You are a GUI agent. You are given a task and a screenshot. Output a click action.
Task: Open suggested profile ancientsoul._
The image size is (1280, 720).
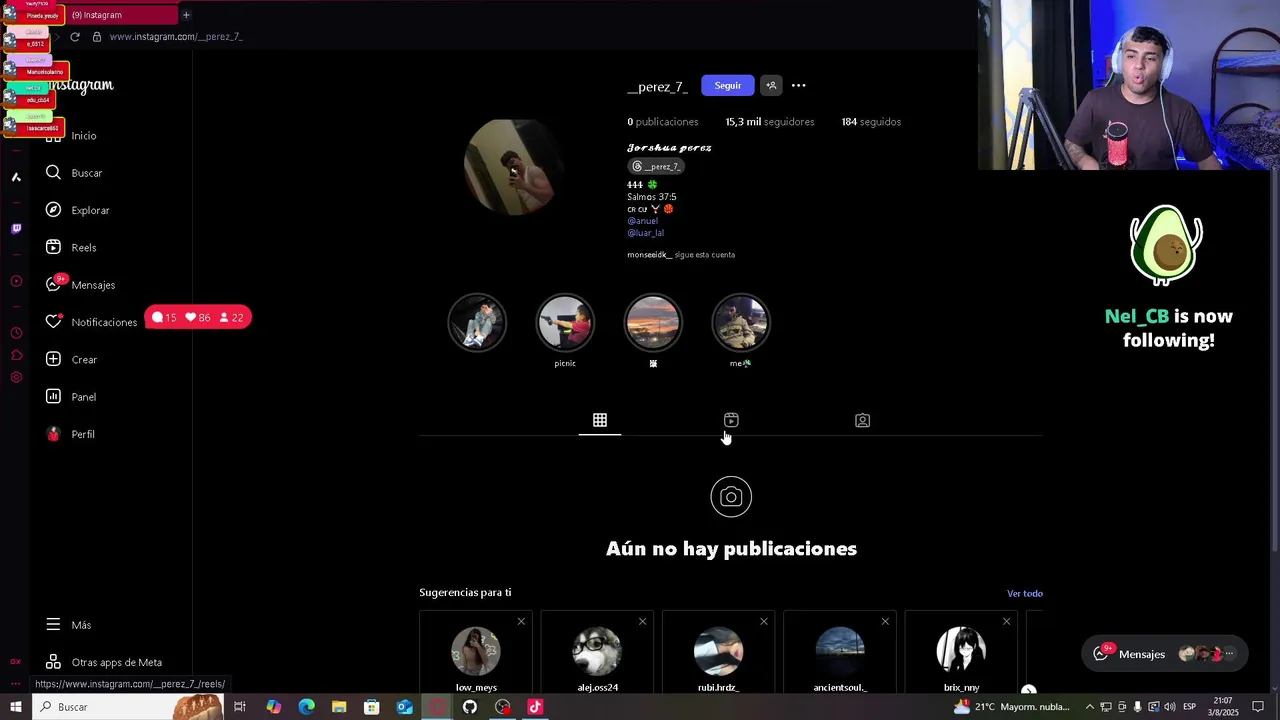click(840, 652)
